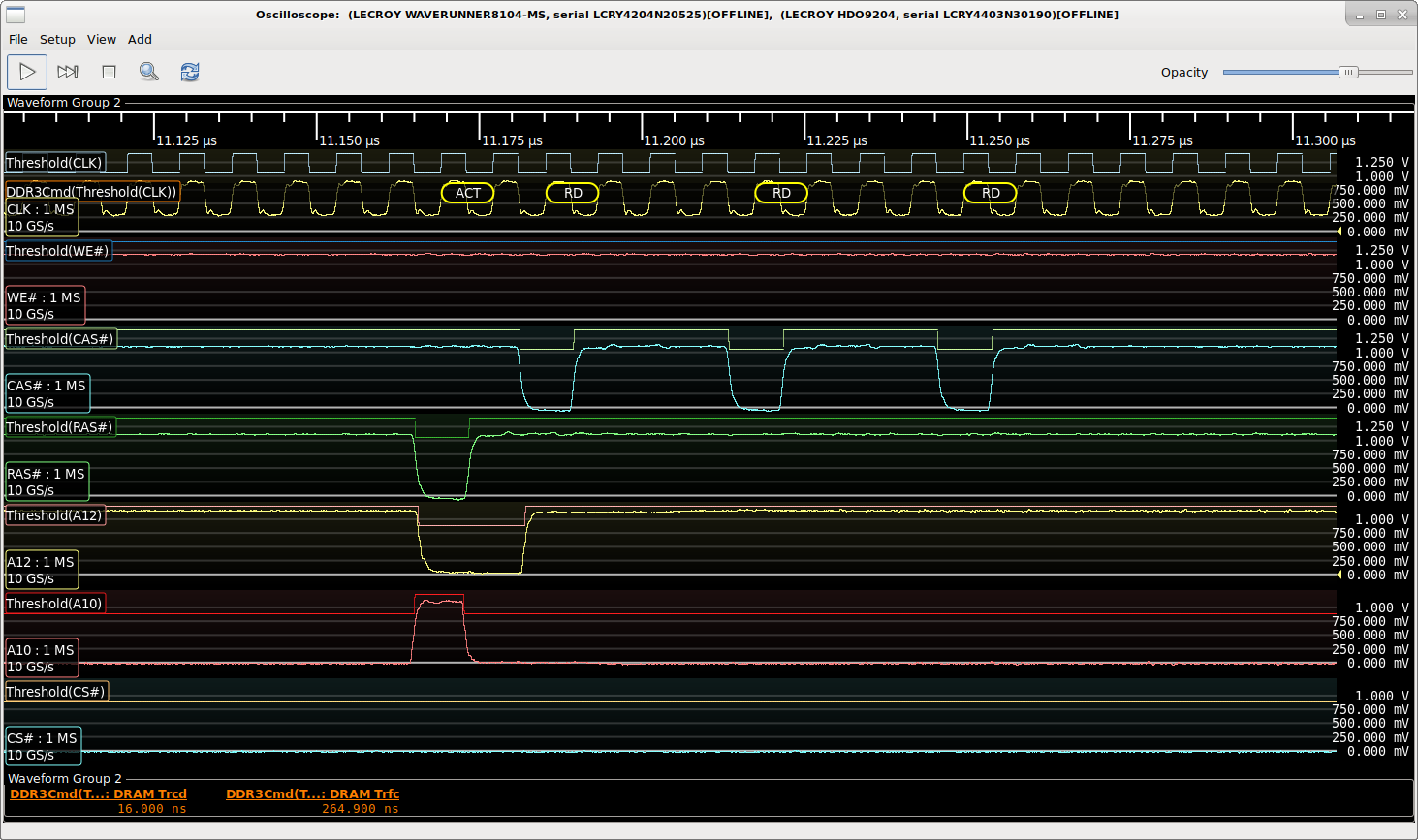Select the RAS# : 1 MS channel label
Image resolution: width=1418 pixels, height=840 pixels.
pyautogui.click(x=47, y=482)
